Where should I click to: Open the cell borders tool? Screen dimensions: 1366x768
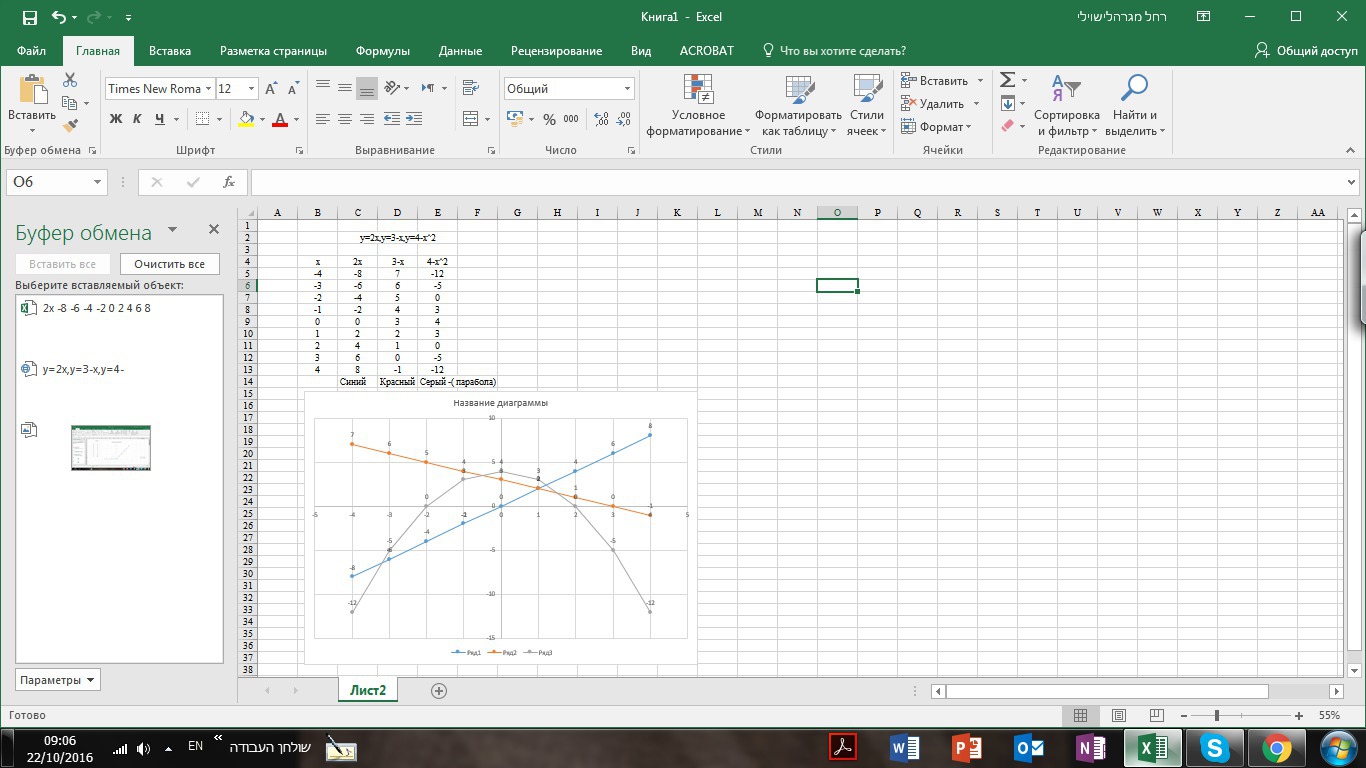(203, 119)
